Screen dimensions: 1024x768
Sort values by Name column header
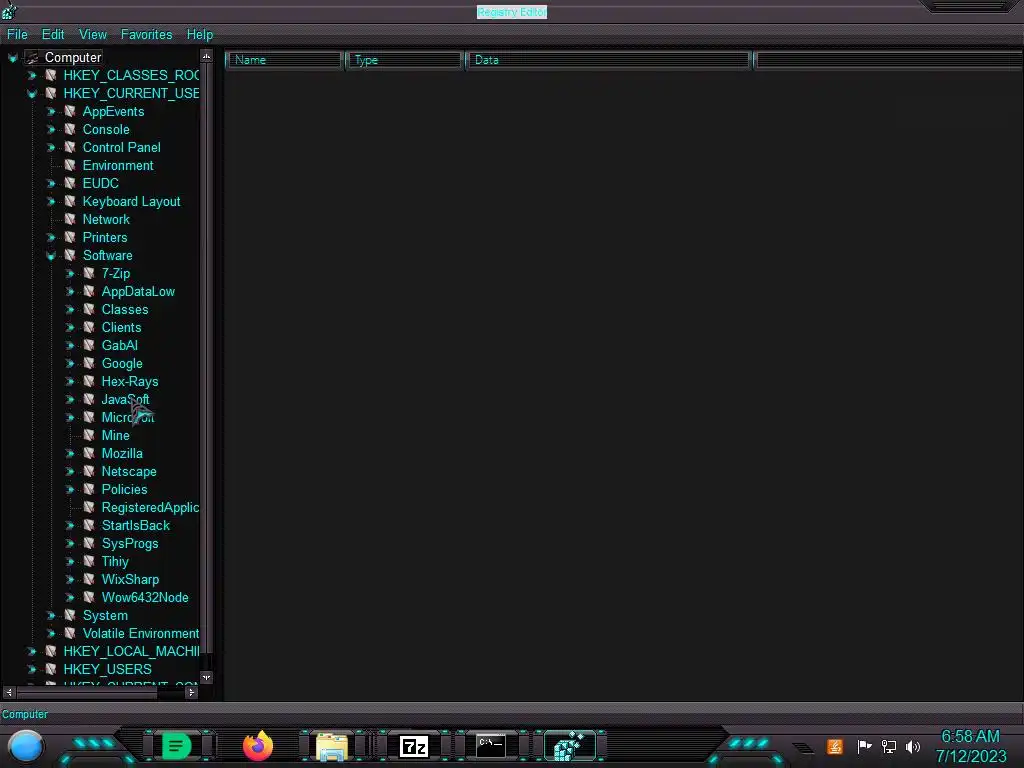pos(284,60)
